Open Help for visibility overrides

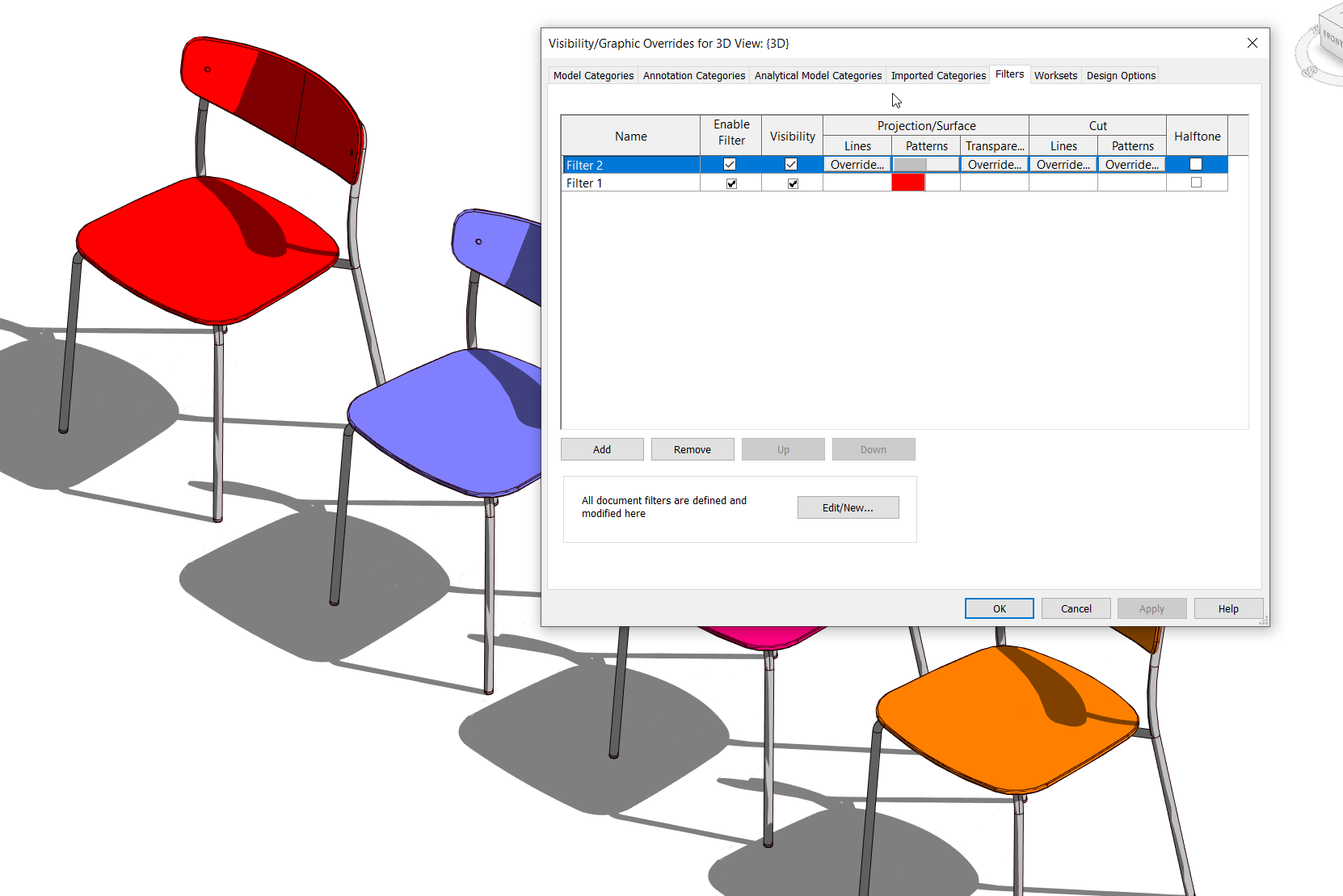click(x=1228, y=608)
